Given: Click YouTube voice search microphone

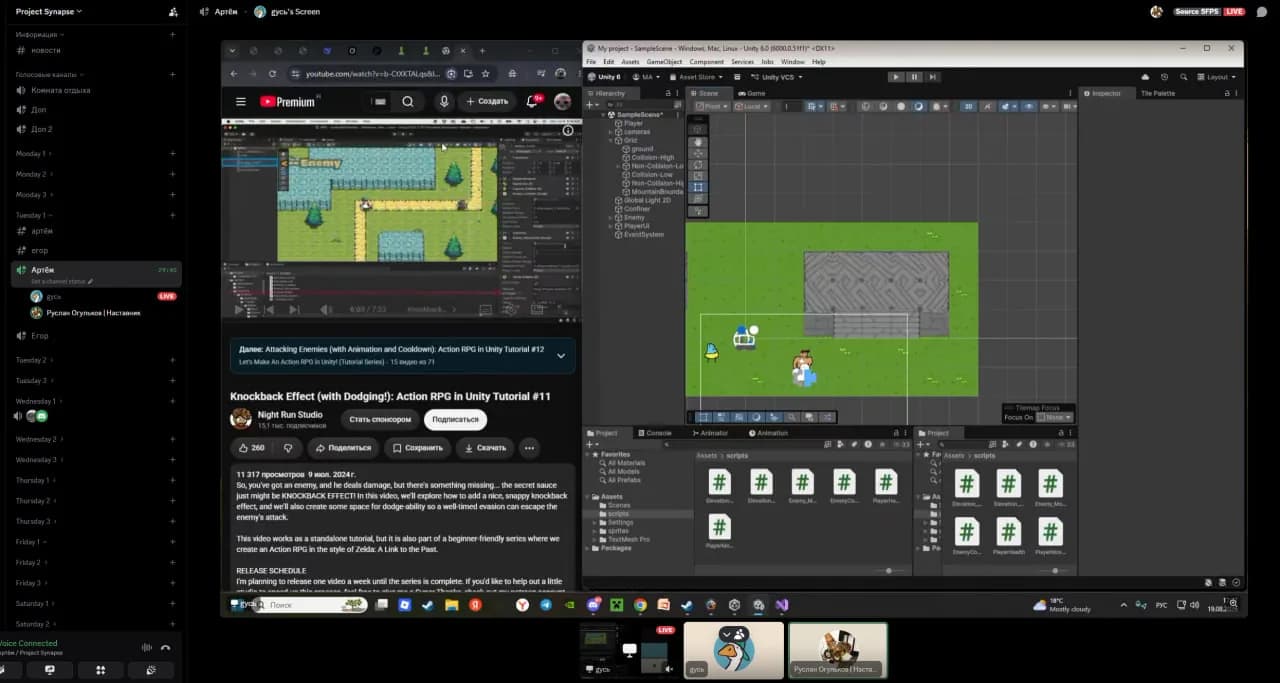Looking at the screenshot, I should coord(444,101).
